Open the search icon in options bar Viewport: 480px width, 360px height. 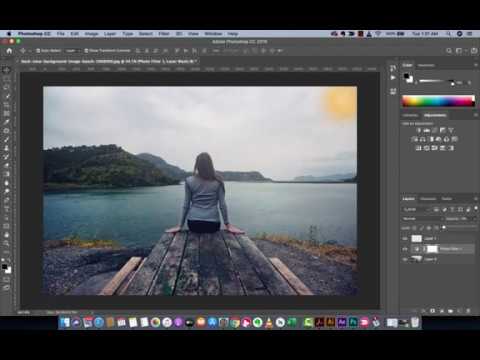pos(449,51)
